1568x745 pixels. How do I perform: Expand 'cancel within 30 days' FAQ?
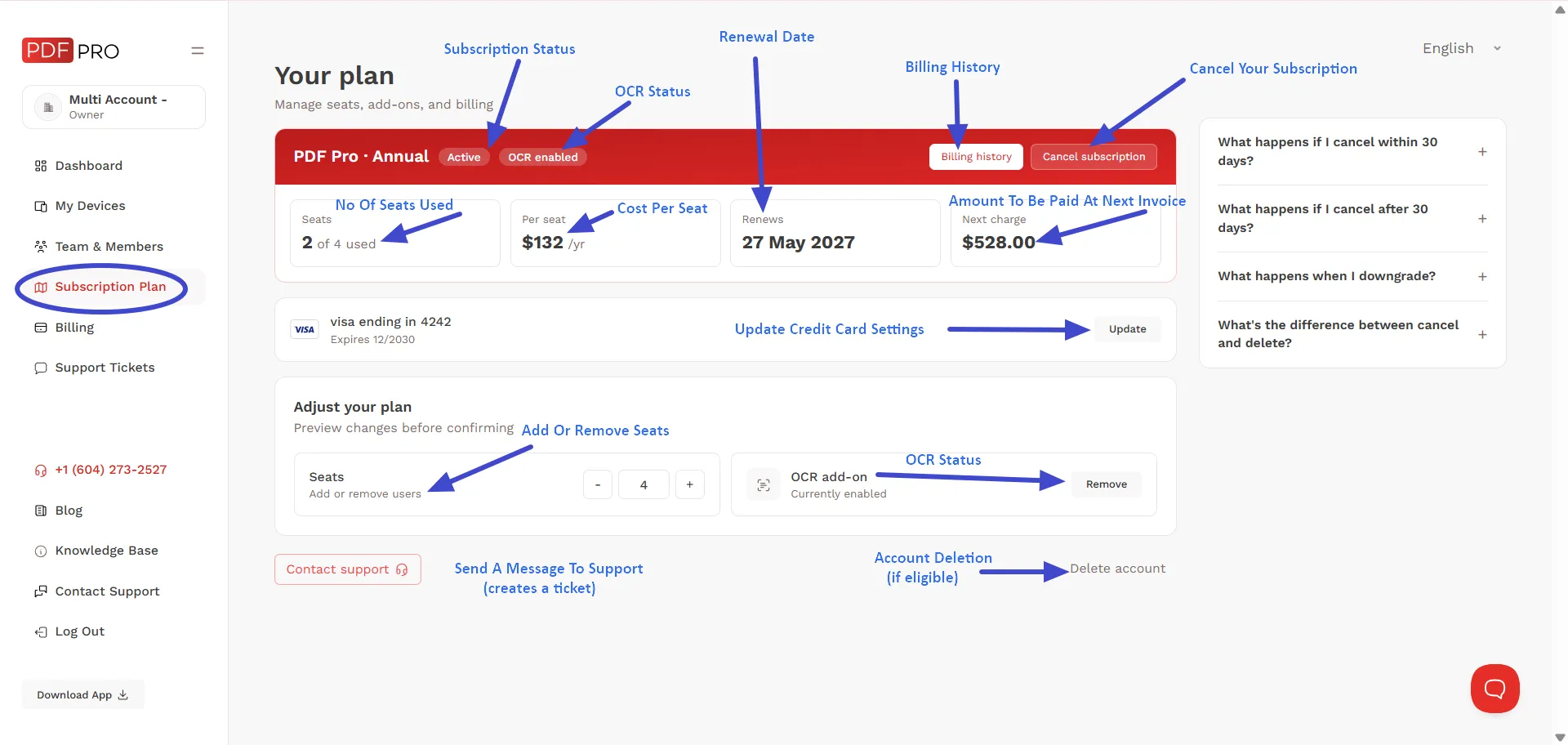1352,152
